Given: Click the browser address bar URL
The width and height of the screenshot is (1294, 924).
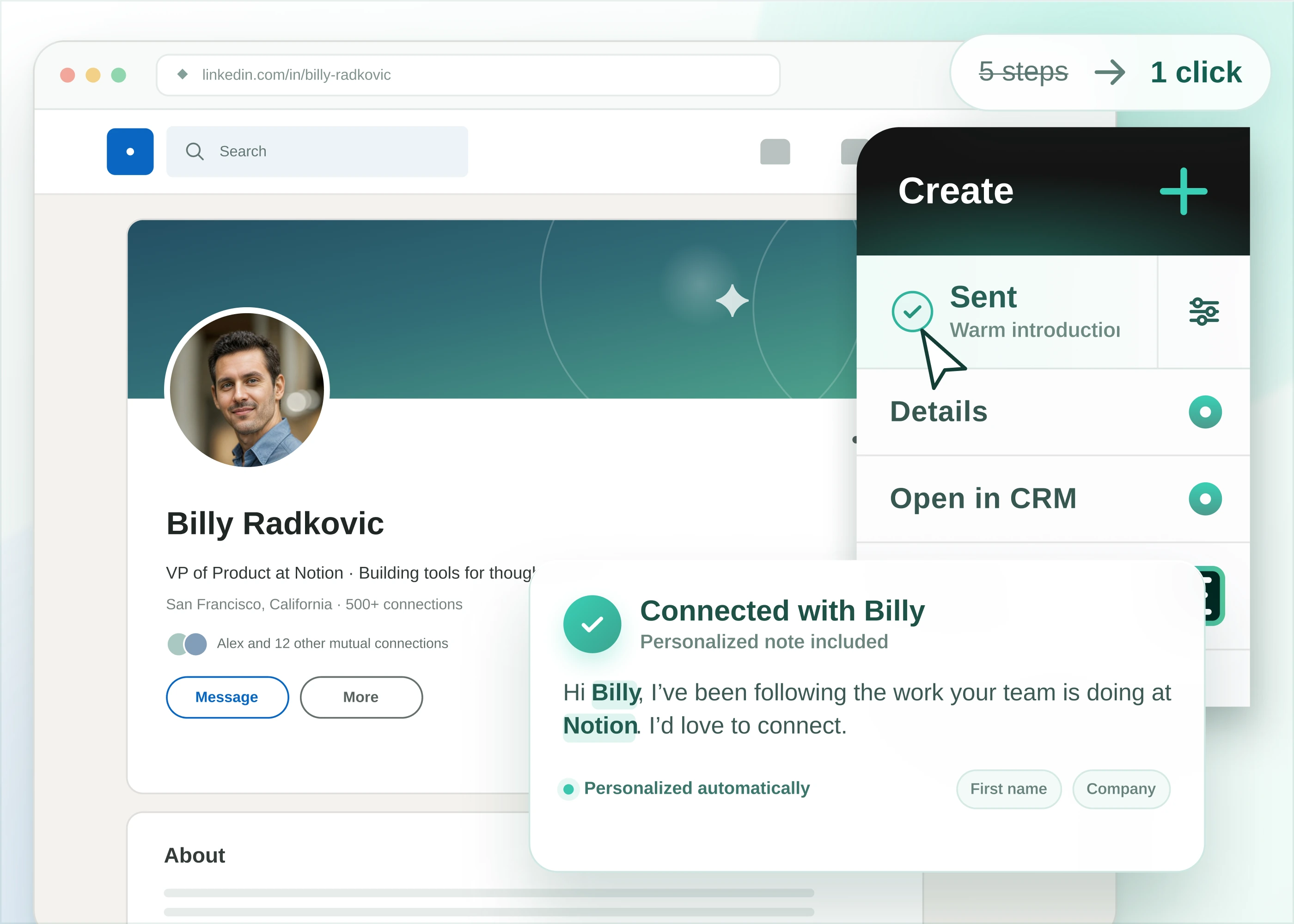Looking at the screenshot, I should [x=297, y=74].
